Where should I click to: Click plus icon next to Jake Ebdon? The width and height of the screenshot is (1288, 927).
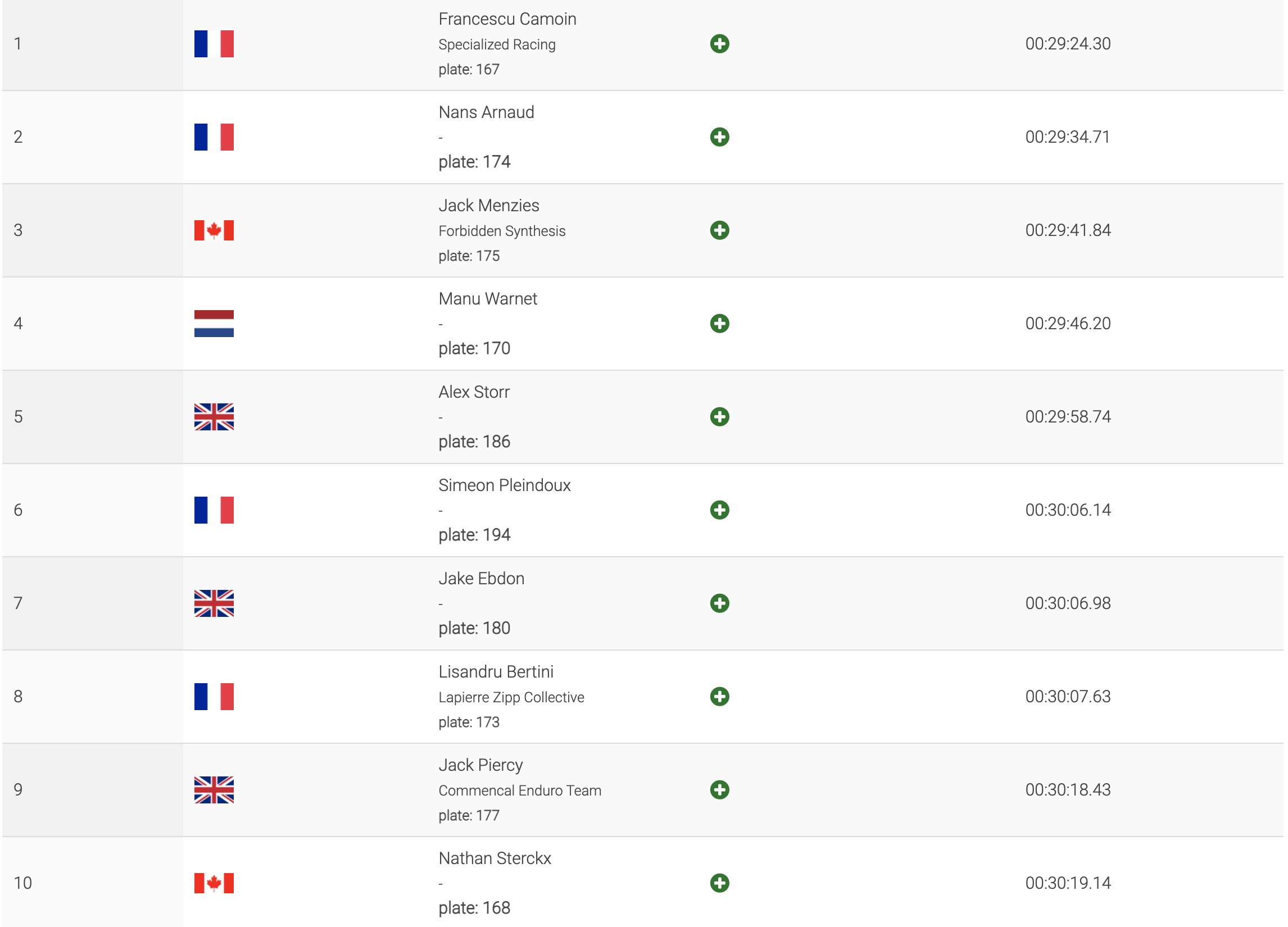point(719,603)
